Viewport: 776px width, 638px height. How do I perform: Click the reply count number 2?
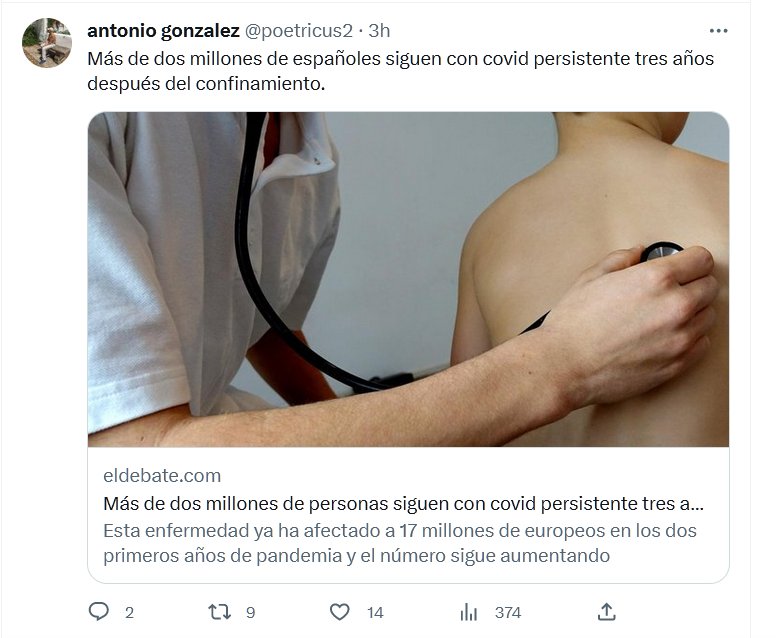tap(129, 613)
